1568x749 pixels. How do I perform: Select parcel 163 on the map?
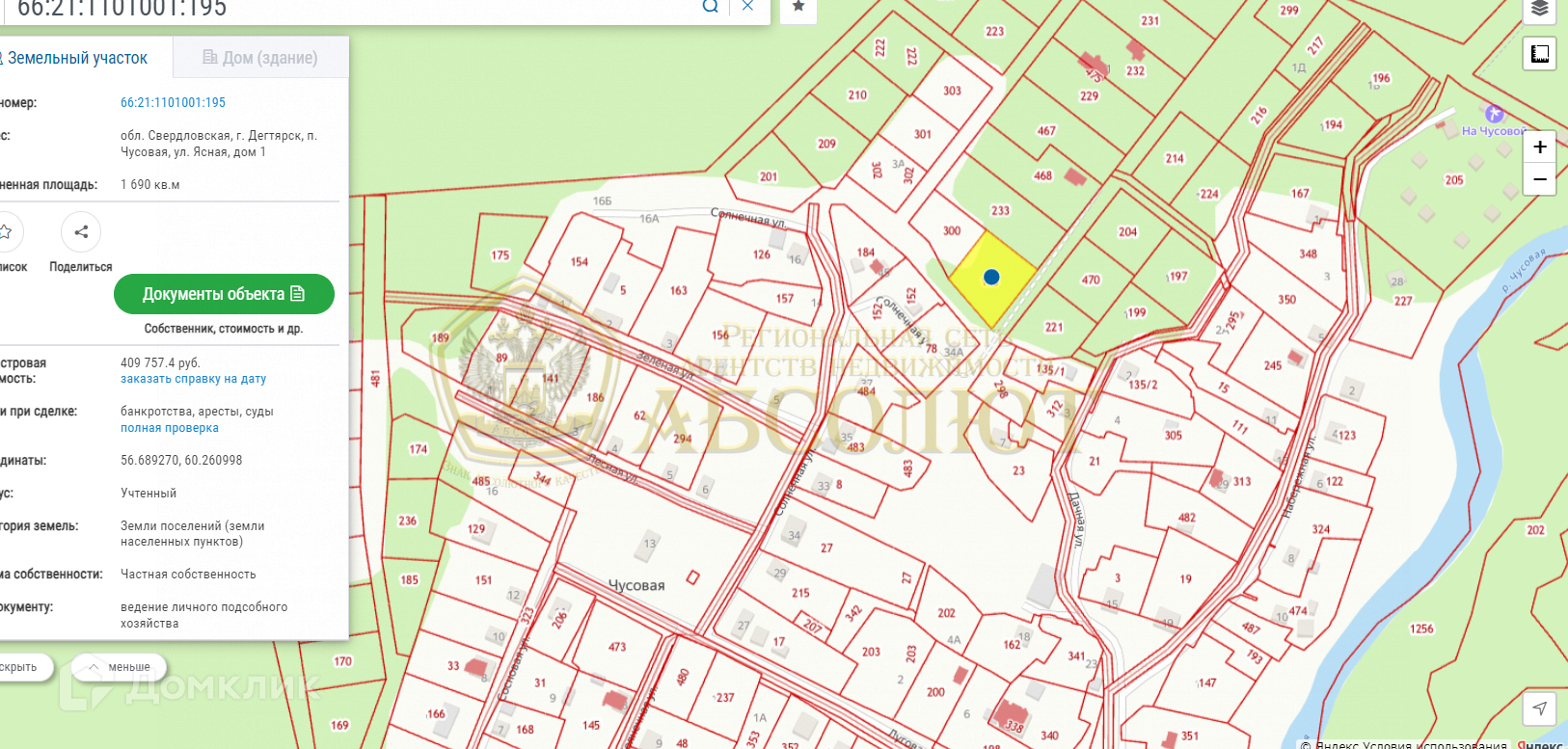click(679, 290)
